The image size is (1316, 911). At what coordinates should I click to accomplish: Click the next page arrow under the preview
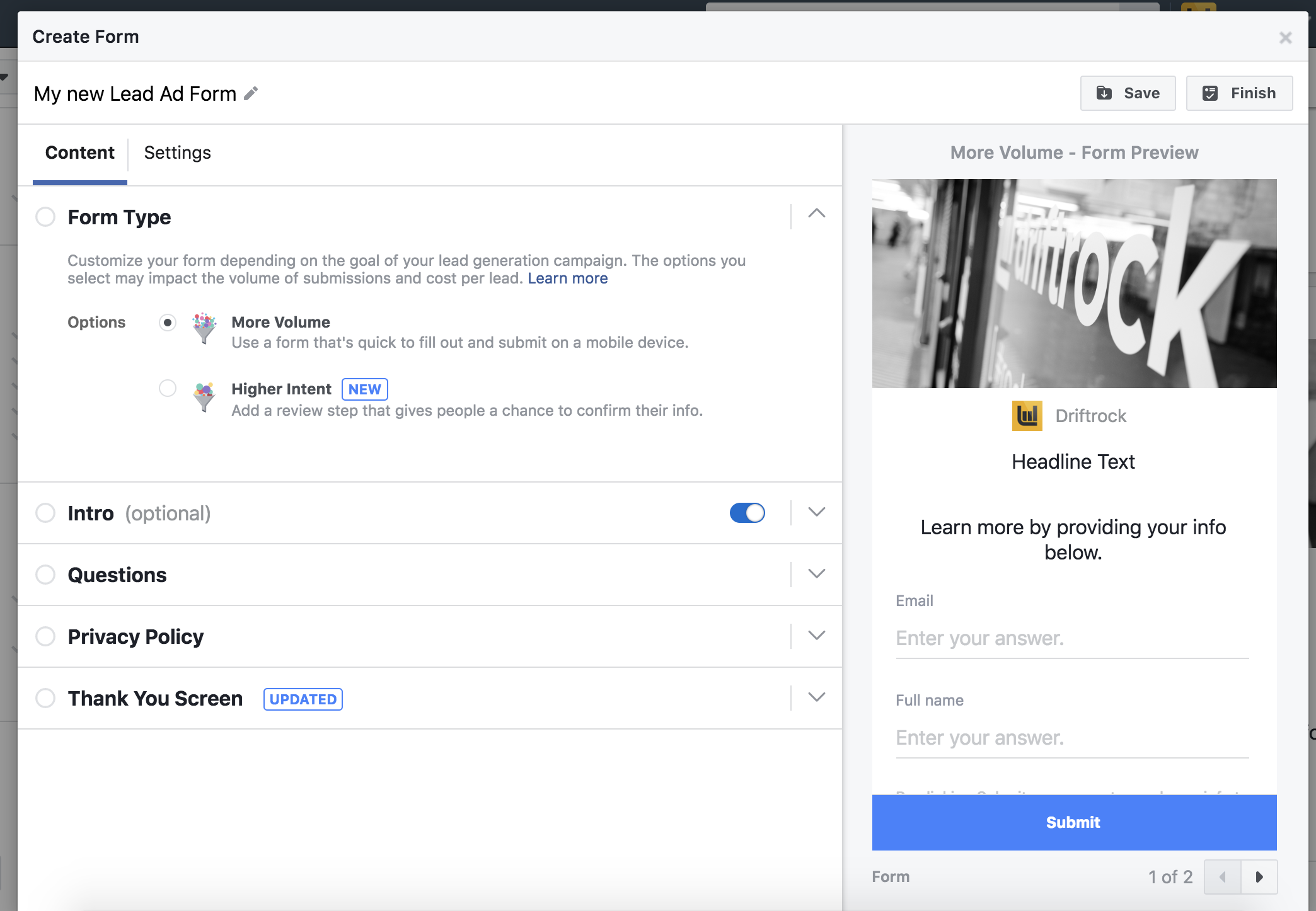coord(1260,876)
